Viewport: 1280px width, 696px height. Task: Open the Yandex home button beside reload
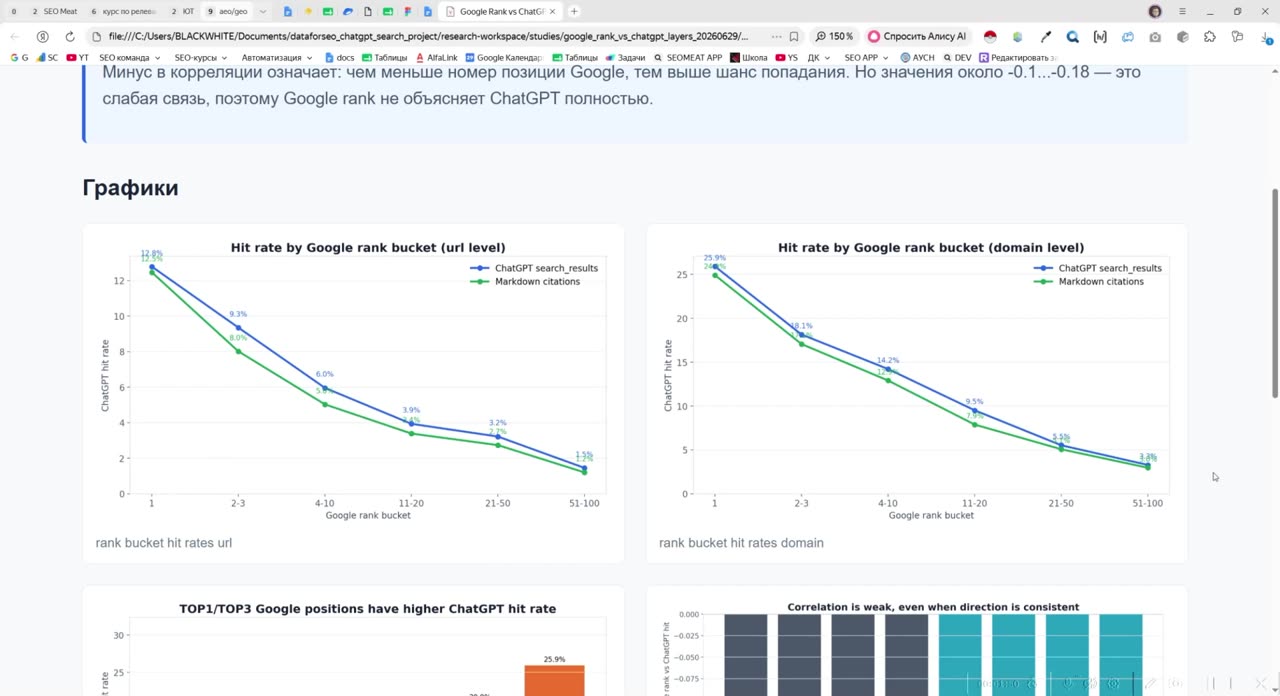tap(42, 37)
